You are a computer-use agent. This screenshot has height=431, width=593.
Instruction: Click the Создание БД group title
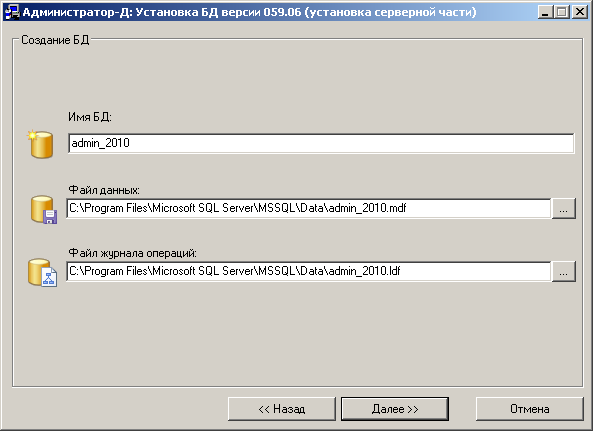click(x=55, y=40)
